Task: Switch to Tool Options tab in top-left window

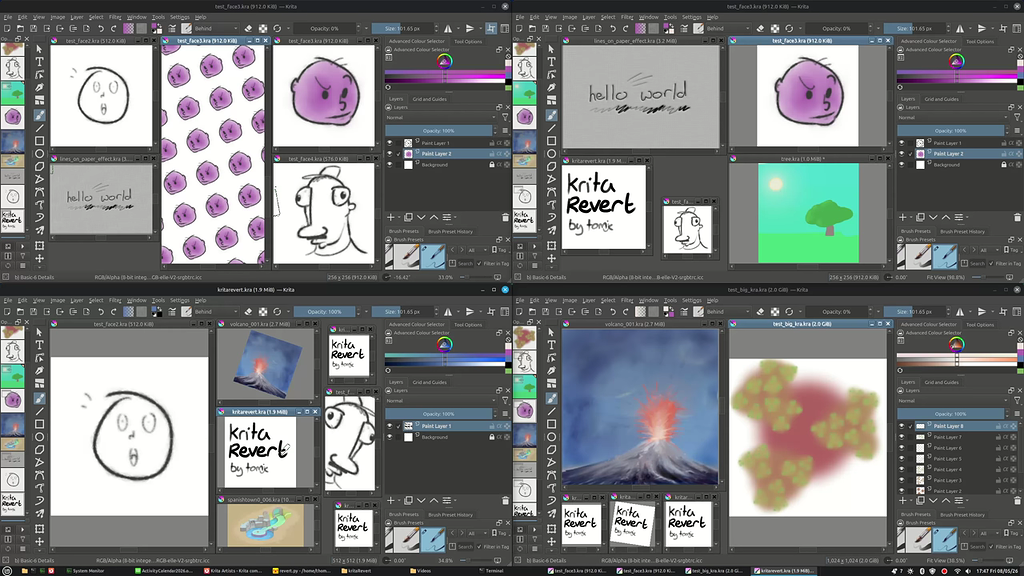Action: pyautogui.click(x=468, y=41)
